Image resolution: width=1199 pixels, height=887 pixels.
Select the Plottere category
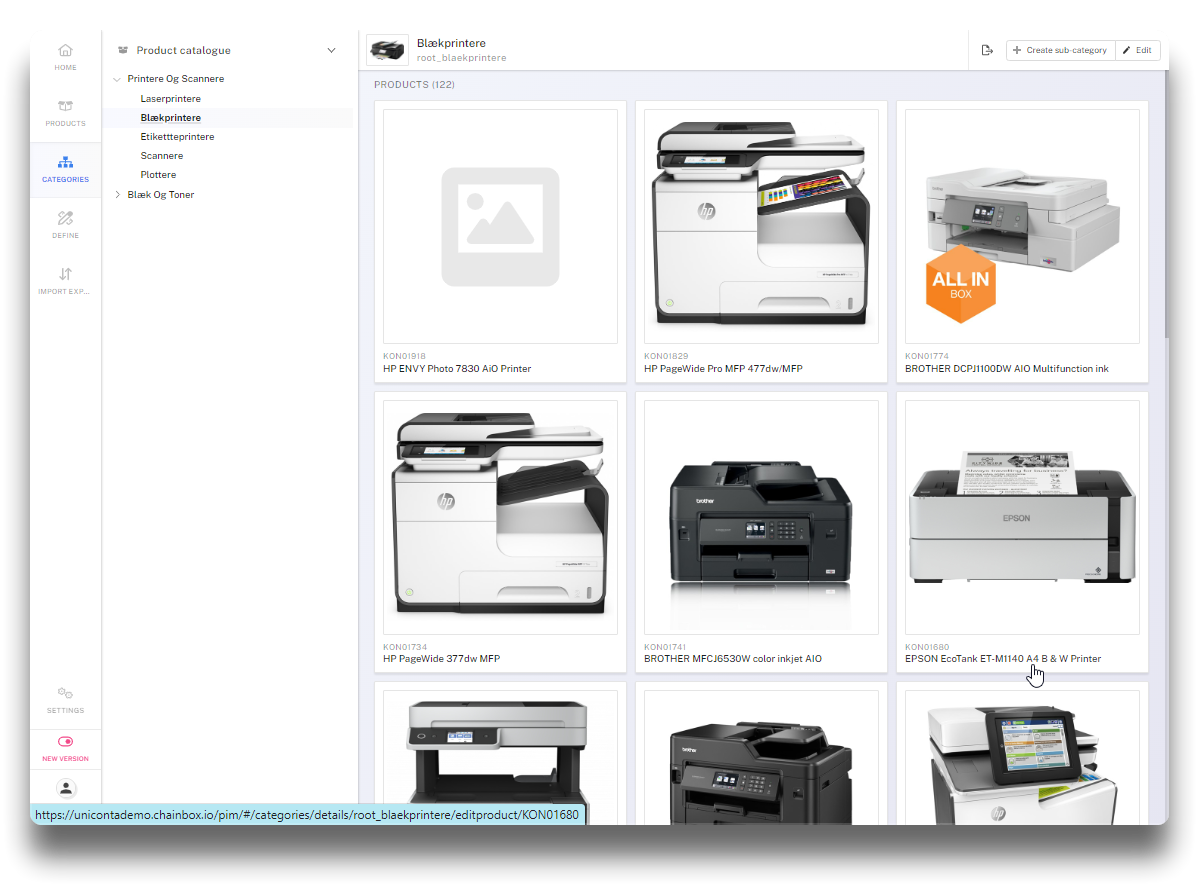(158, 175)
